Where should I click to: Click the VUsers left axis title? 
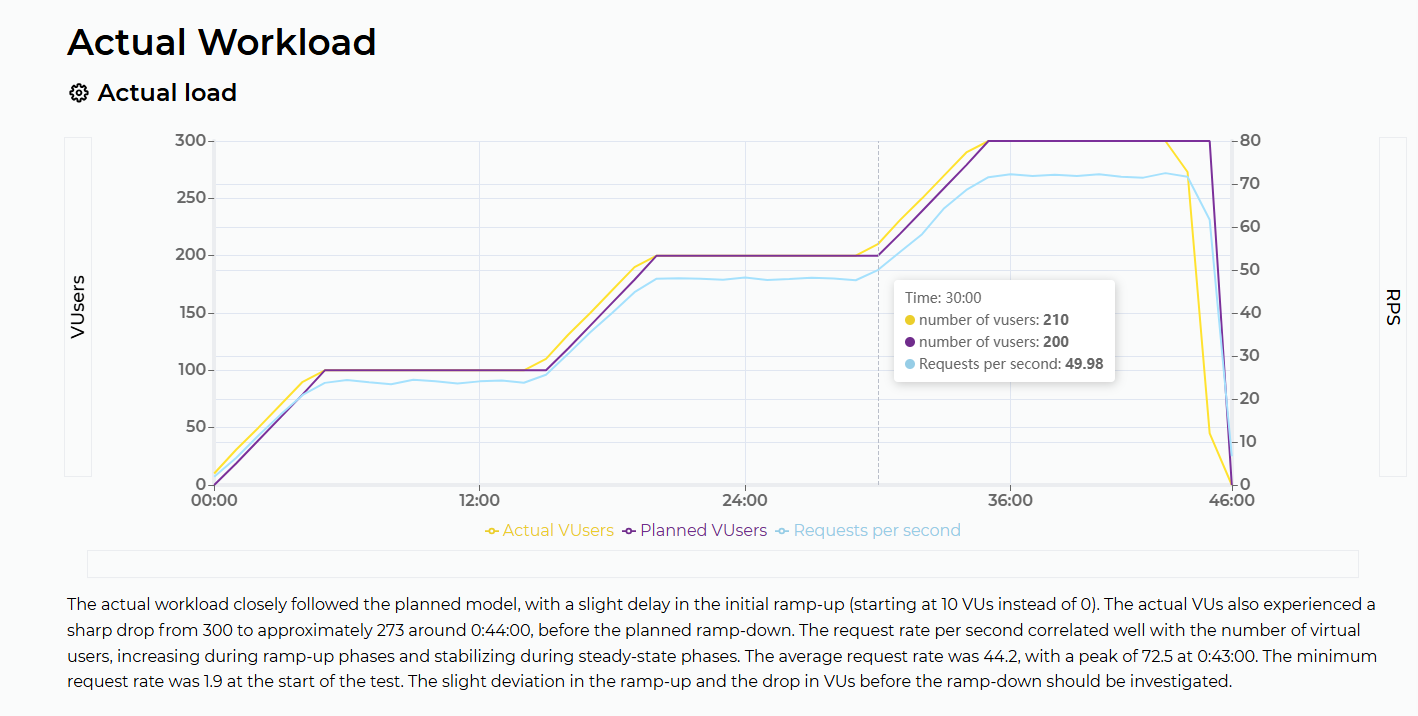click(x=78, y=307)
